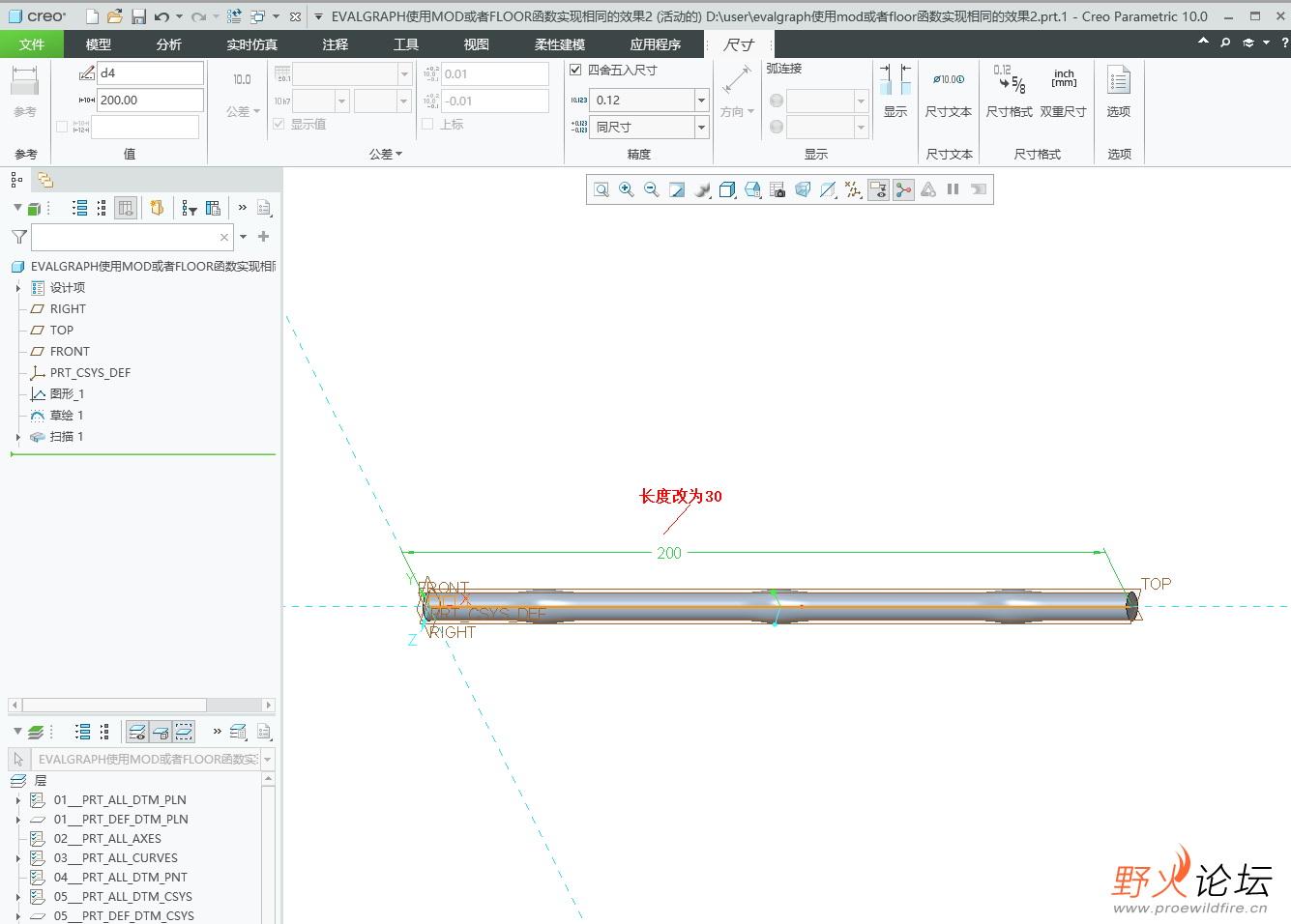This screenshot has height=924, width=1291.
Task: Toggle the 显示值 checkbox
Action: point(279,124)
